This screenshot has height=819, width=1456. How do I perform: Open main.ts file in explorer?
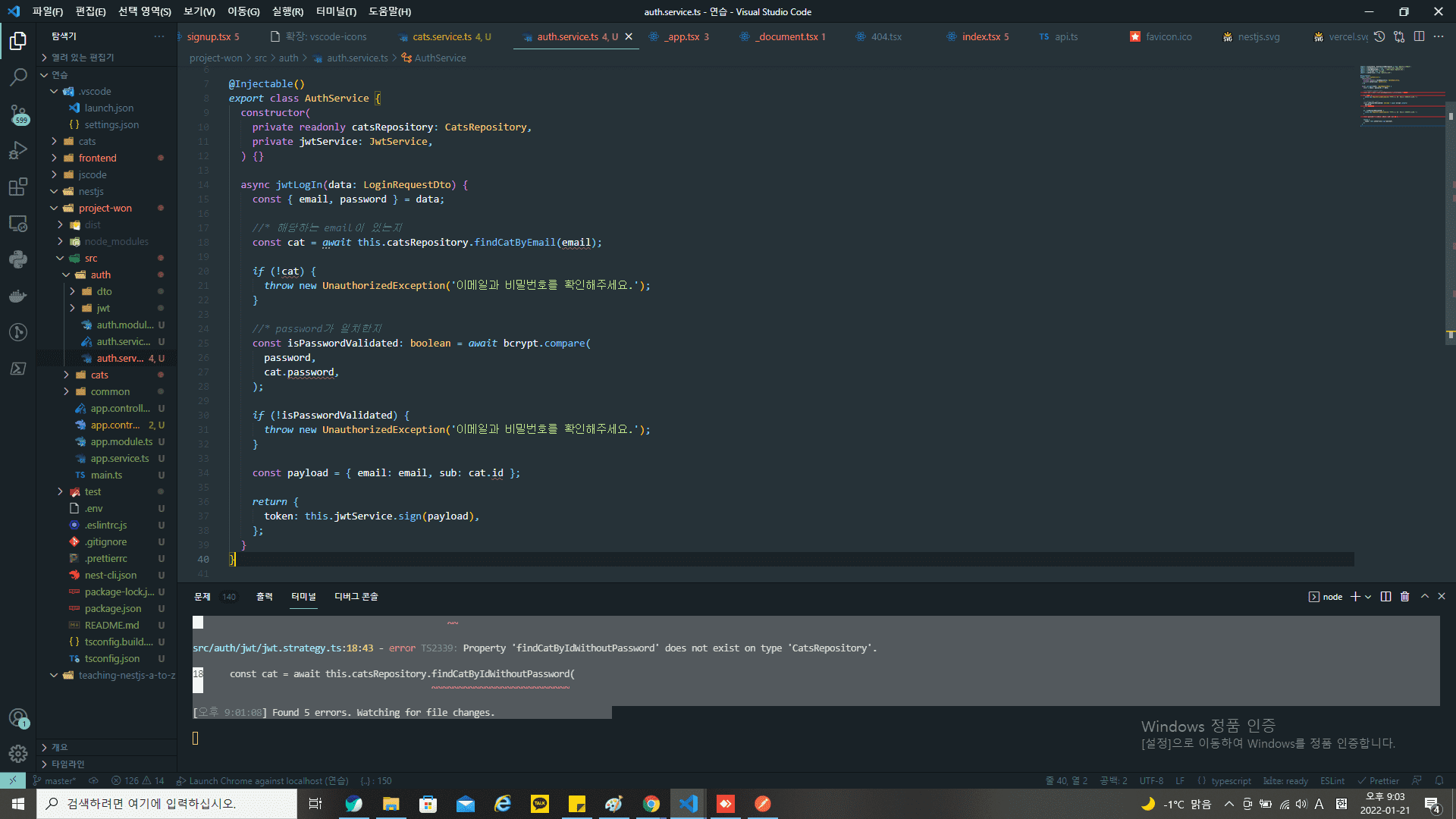click(106, 475)
